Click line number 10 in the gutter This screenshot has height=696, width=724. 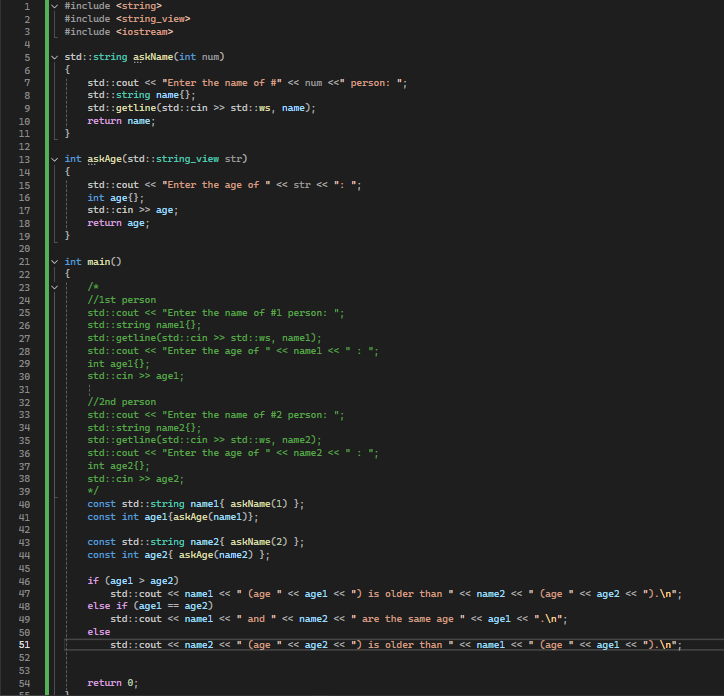pyautogui.click(x=23, y=121)
